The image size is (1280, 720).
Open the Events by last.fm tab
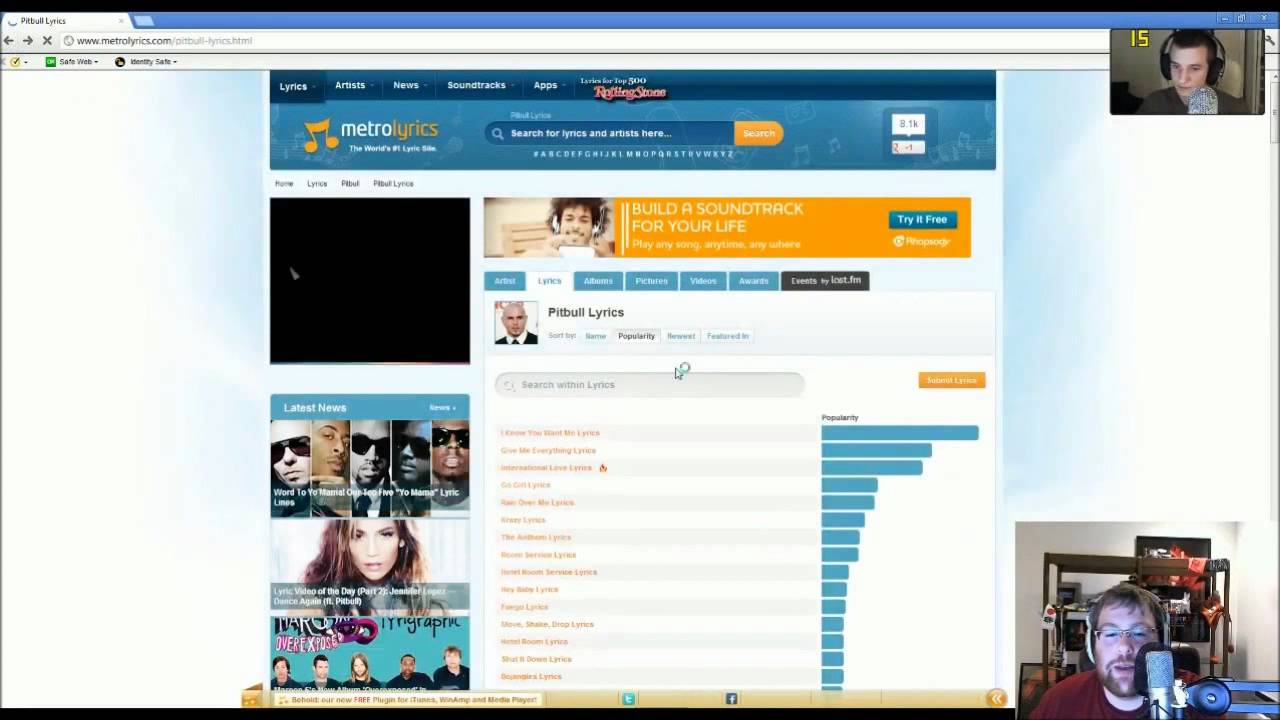tap(825, 281)
